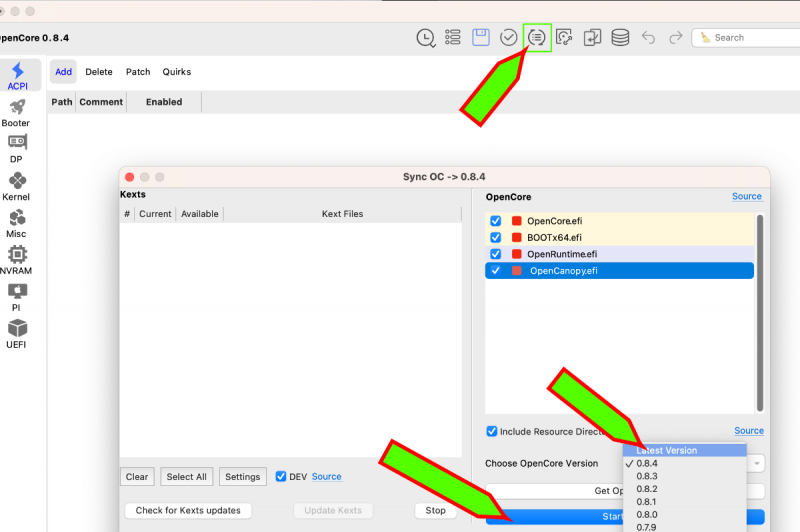This screenshot has width=800, height=532.
Task: Click the red status square beside OpenRuntime.efi
Action: (516, 254)
